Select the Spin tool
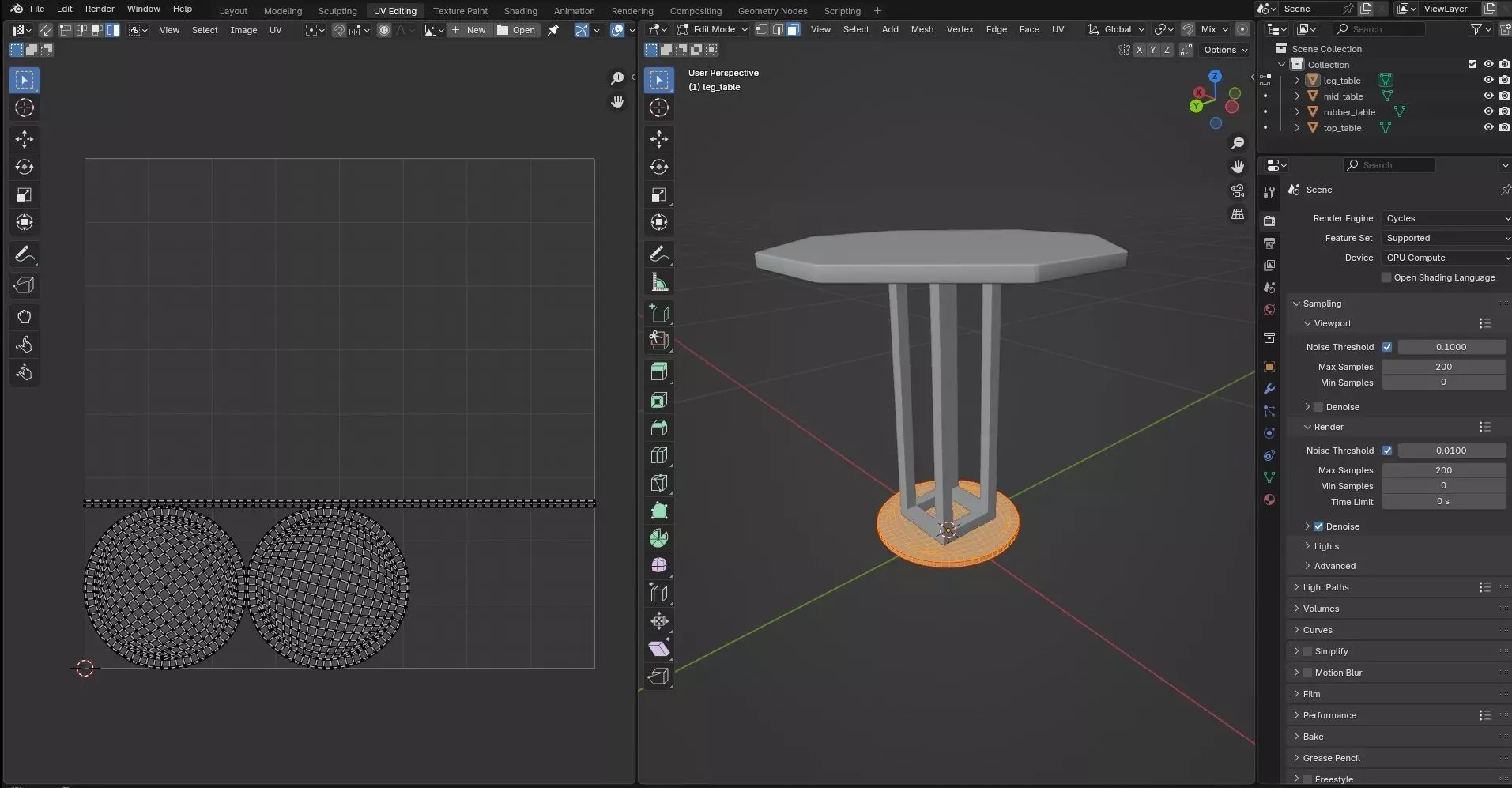This screenshot has height=788, width=1512. coord(659,538)
